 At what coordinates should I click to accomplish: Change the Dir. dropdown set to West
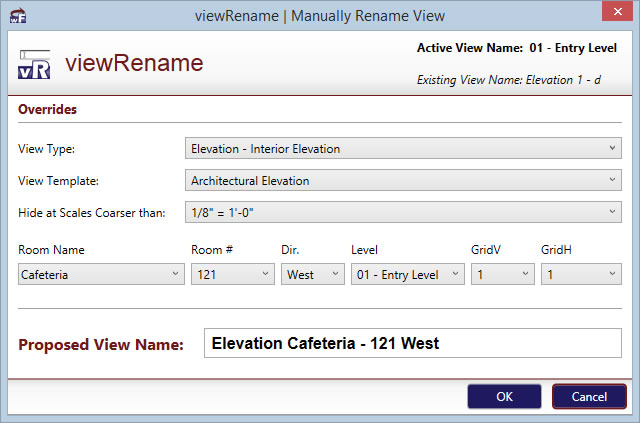pyautogui.click(x=312, y=274)
